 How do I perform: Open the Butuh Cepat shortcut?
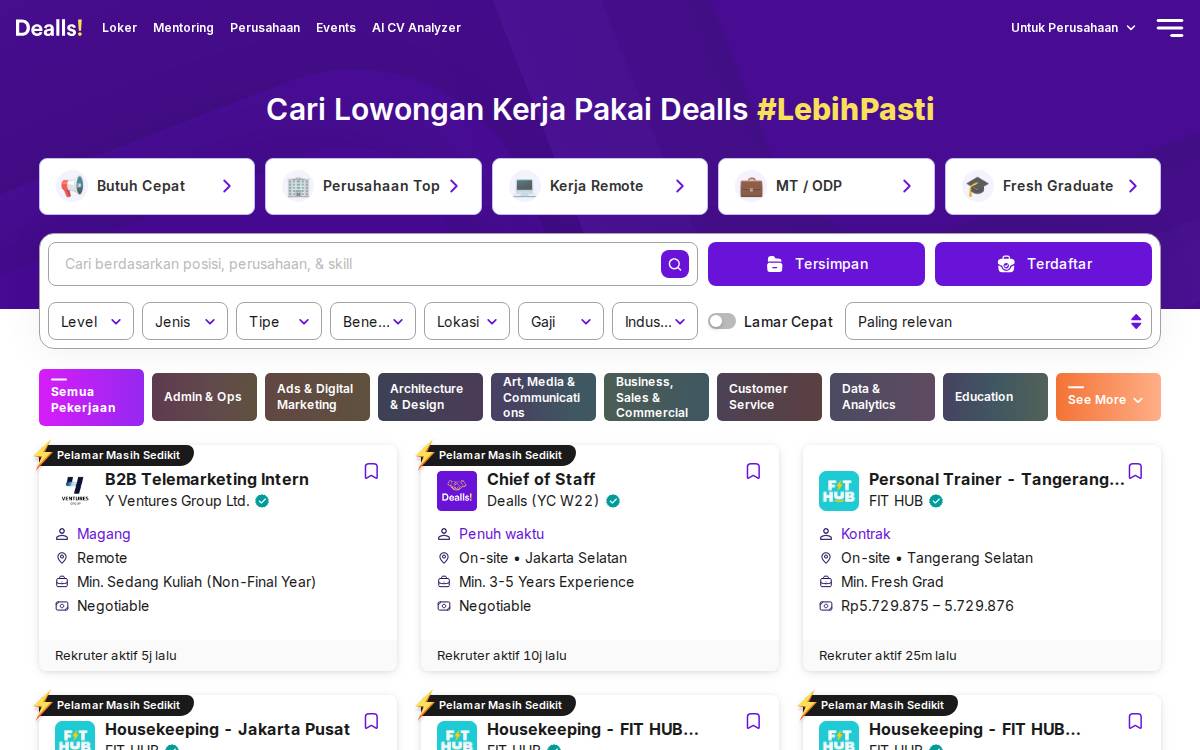[x=147, y=186]
